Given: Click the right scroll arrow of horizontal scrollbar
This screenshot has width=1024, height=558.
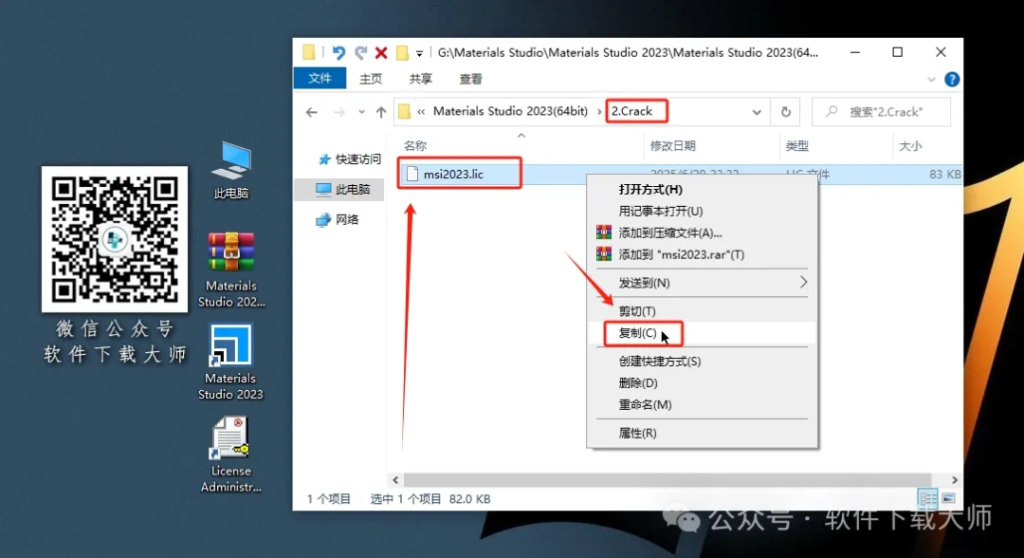Looking at the screenshot, I should [954, 480].
